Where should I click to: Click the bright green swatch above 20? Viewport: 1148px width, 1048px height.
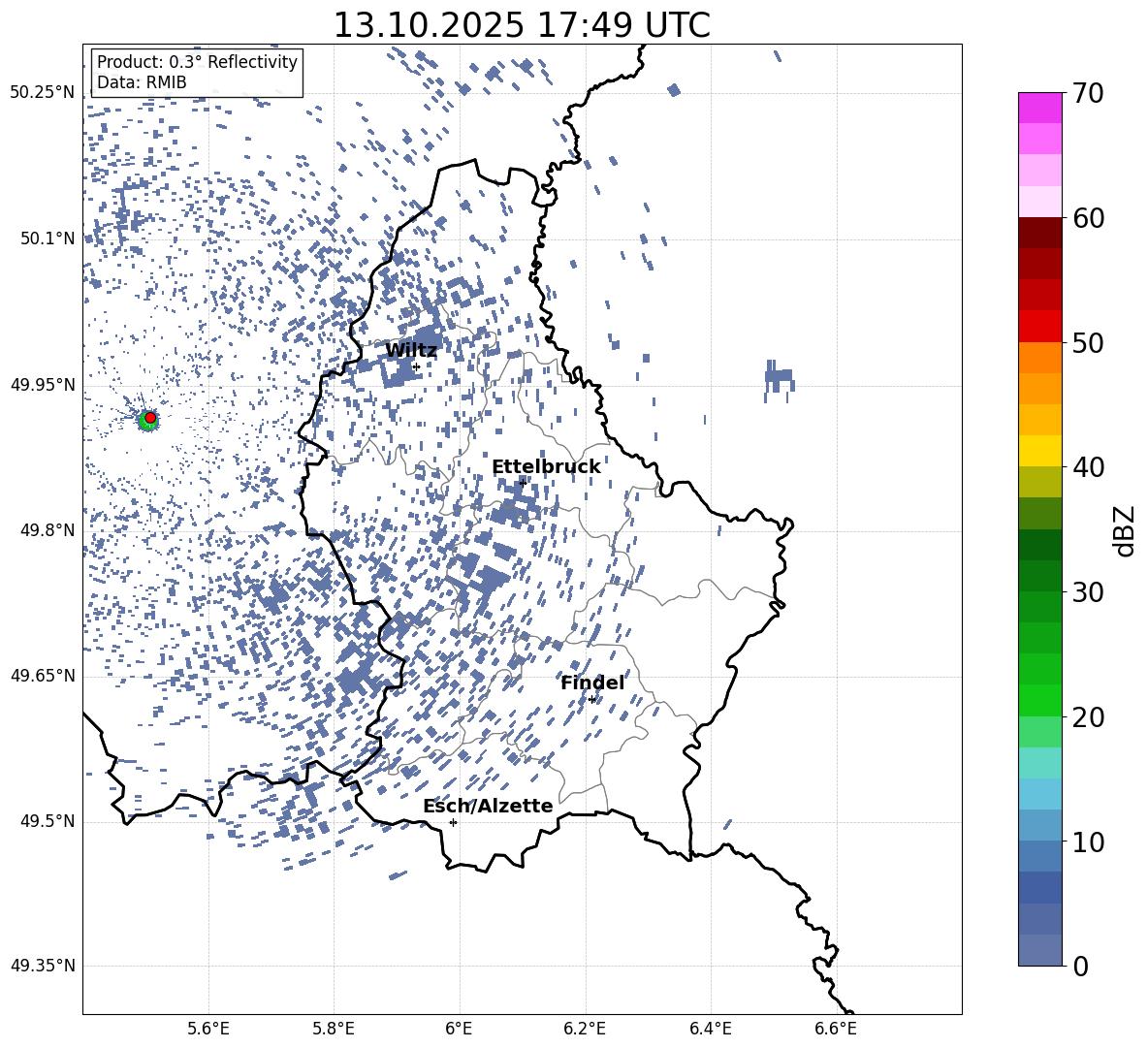coord(1039,700)
